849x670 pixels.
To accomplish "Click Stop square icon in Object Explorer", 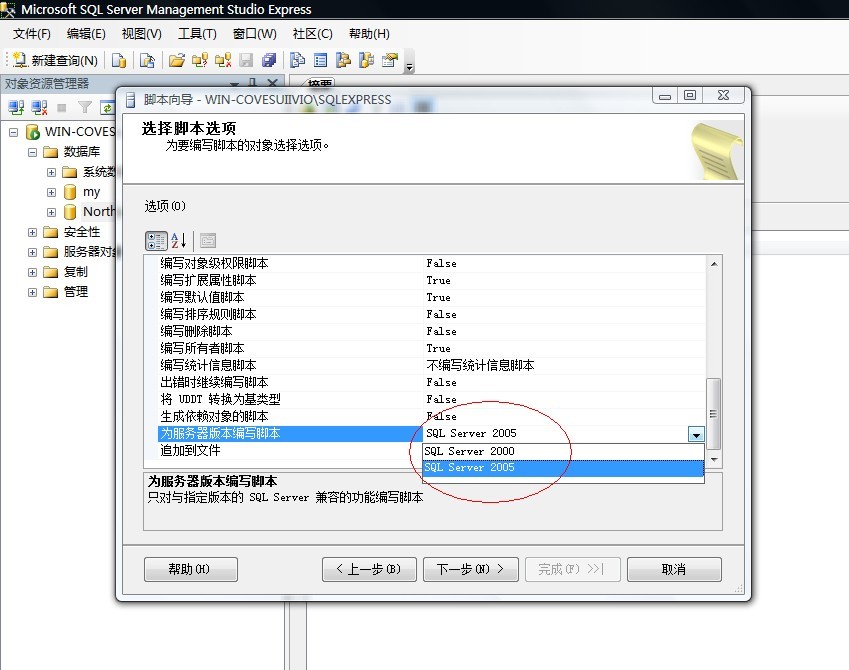I will tap(62, 108).
